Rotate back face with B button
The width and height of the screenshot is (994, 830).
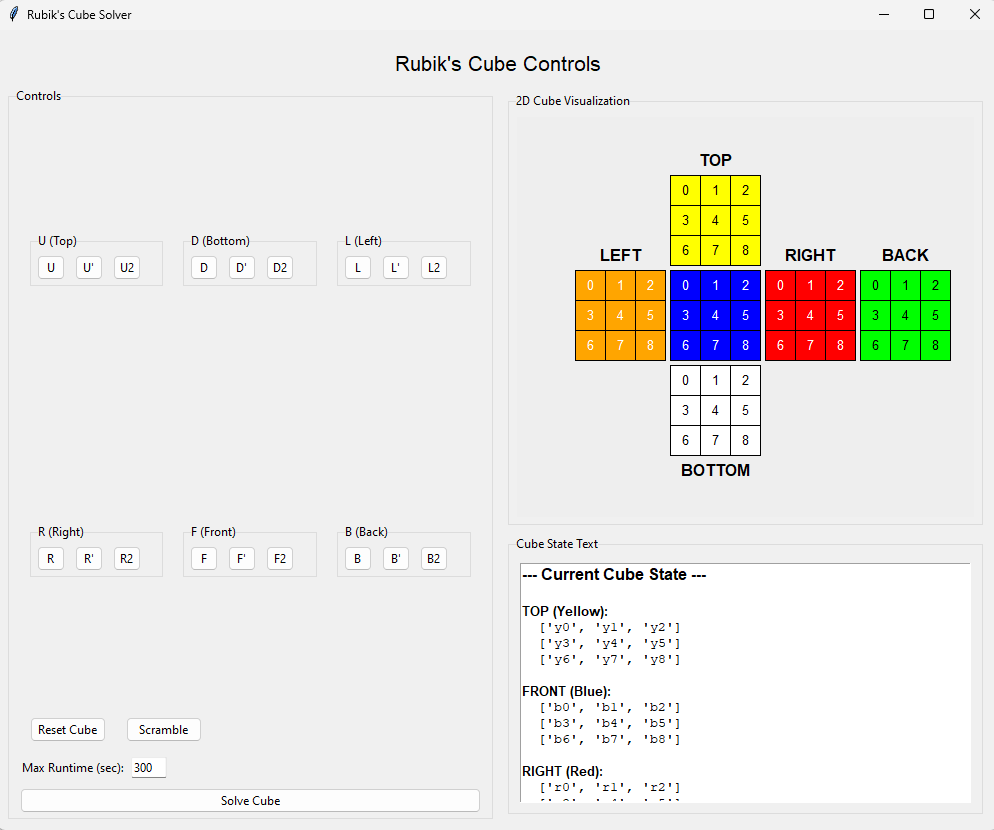click(358, 559)
